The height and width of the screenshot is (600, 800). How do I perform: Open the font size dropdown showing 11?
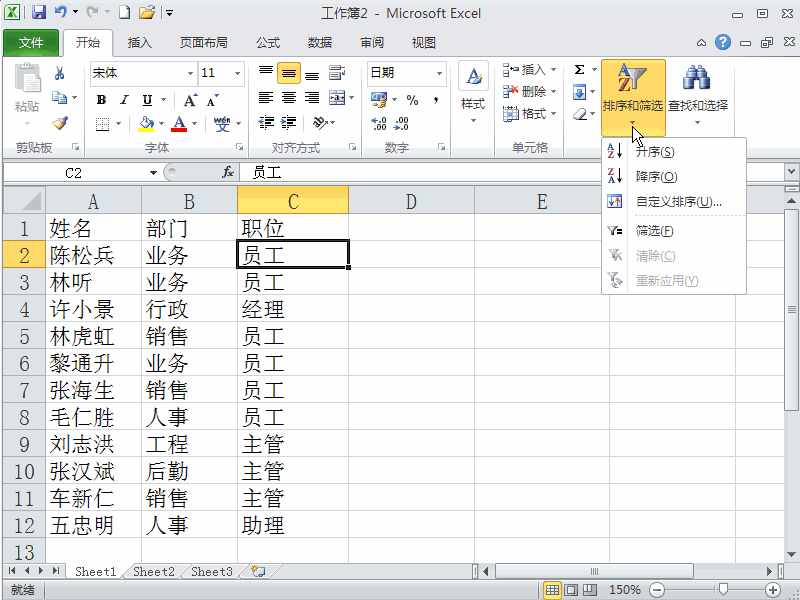pos(237,73)
